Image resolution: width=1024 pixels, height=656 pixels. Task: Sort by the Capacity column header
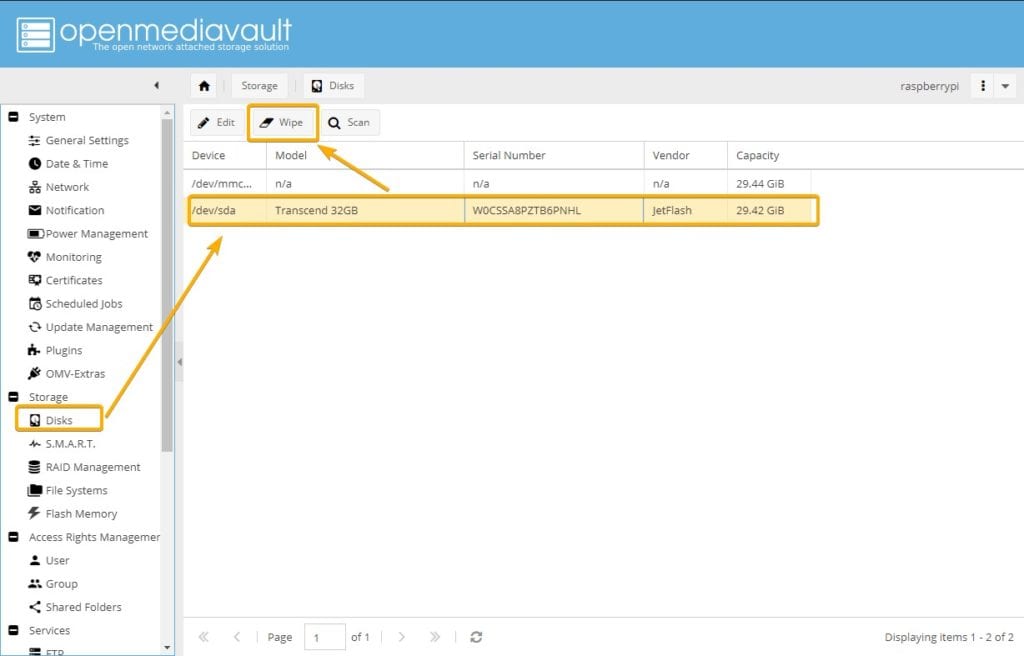pyautogui.click(x=757, y=155)
